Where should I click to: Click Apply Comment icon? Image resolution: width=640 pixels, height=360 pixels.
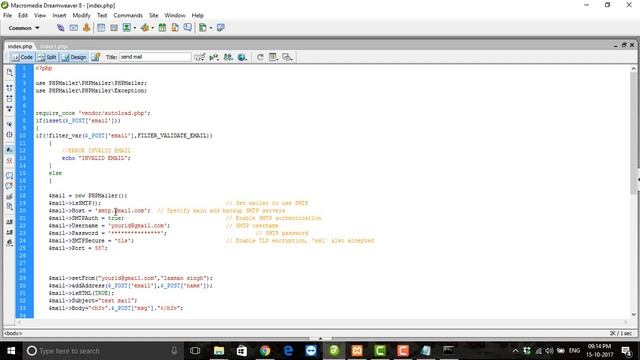tap(9, 176)
